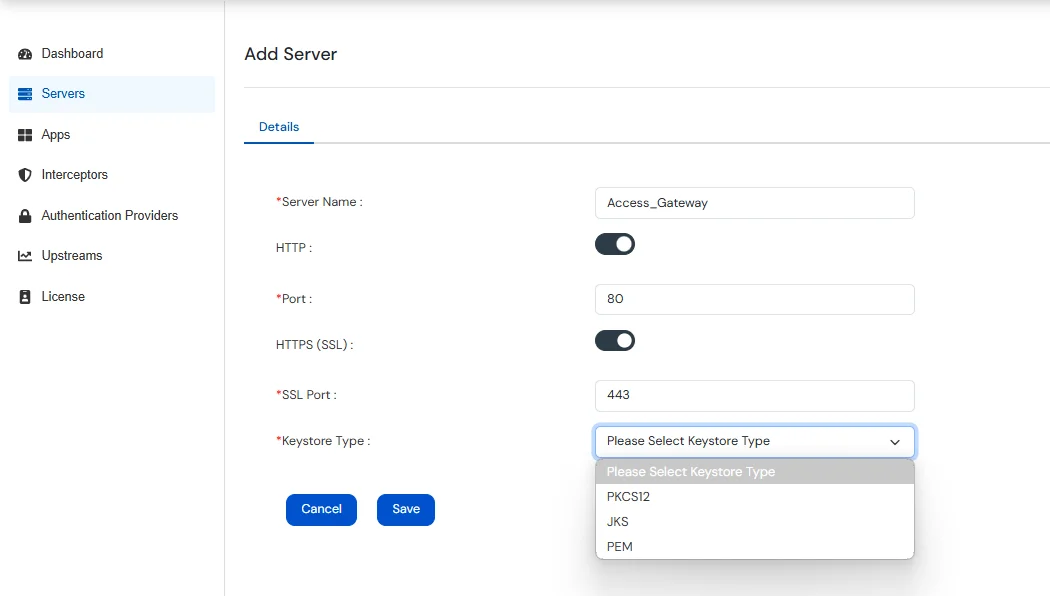Screen dimensions: 1050x596
Task: Click the Cancel button
Action: [321, 510]
